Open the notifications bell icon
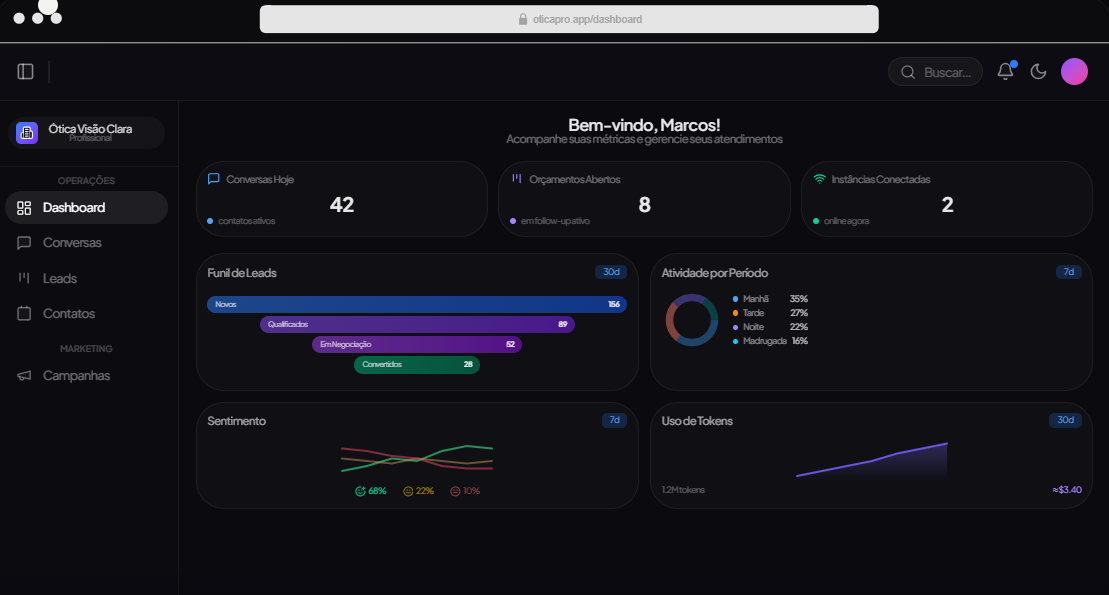 1004,71
